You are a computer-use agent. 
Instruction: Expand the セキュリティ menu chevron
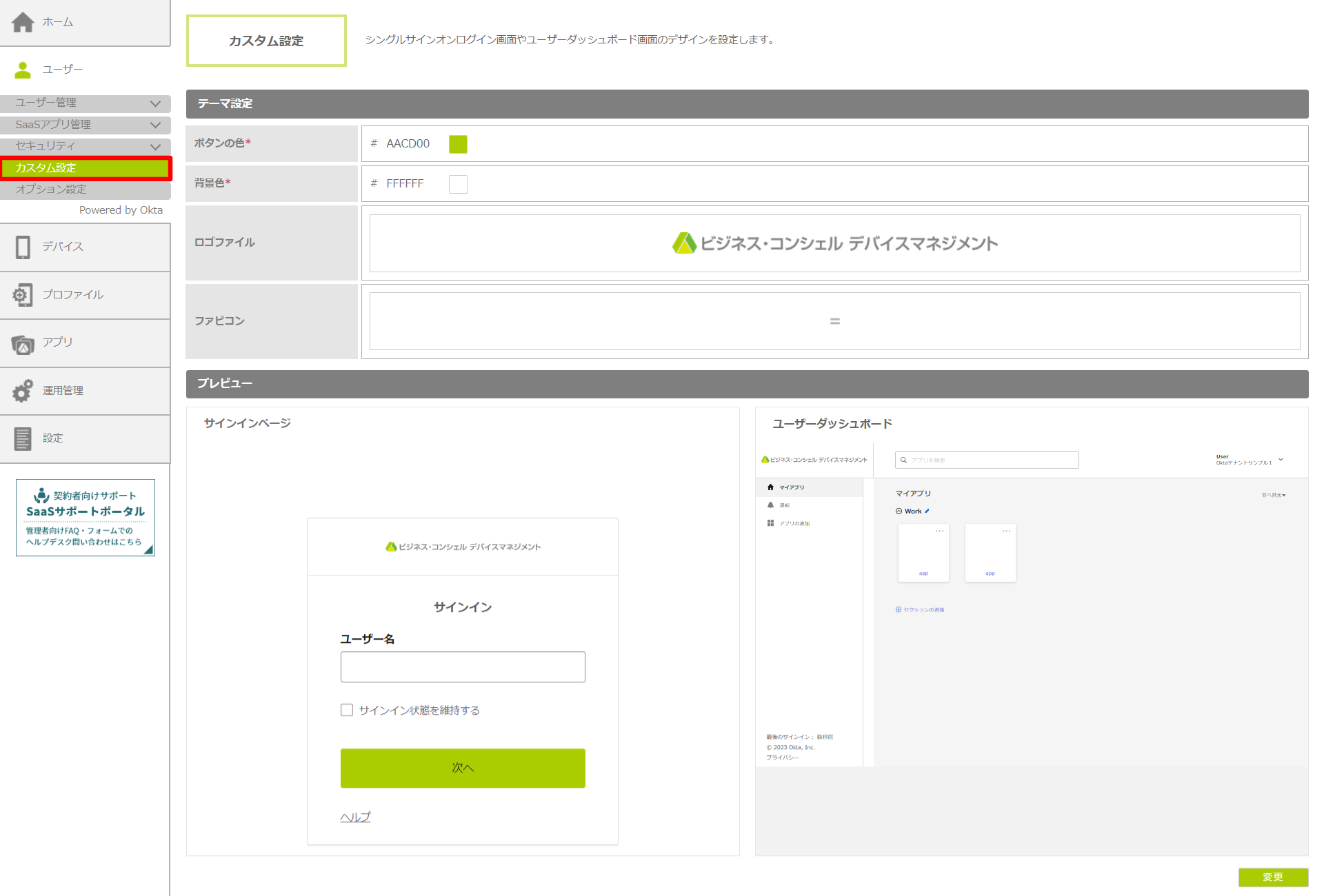155,146
